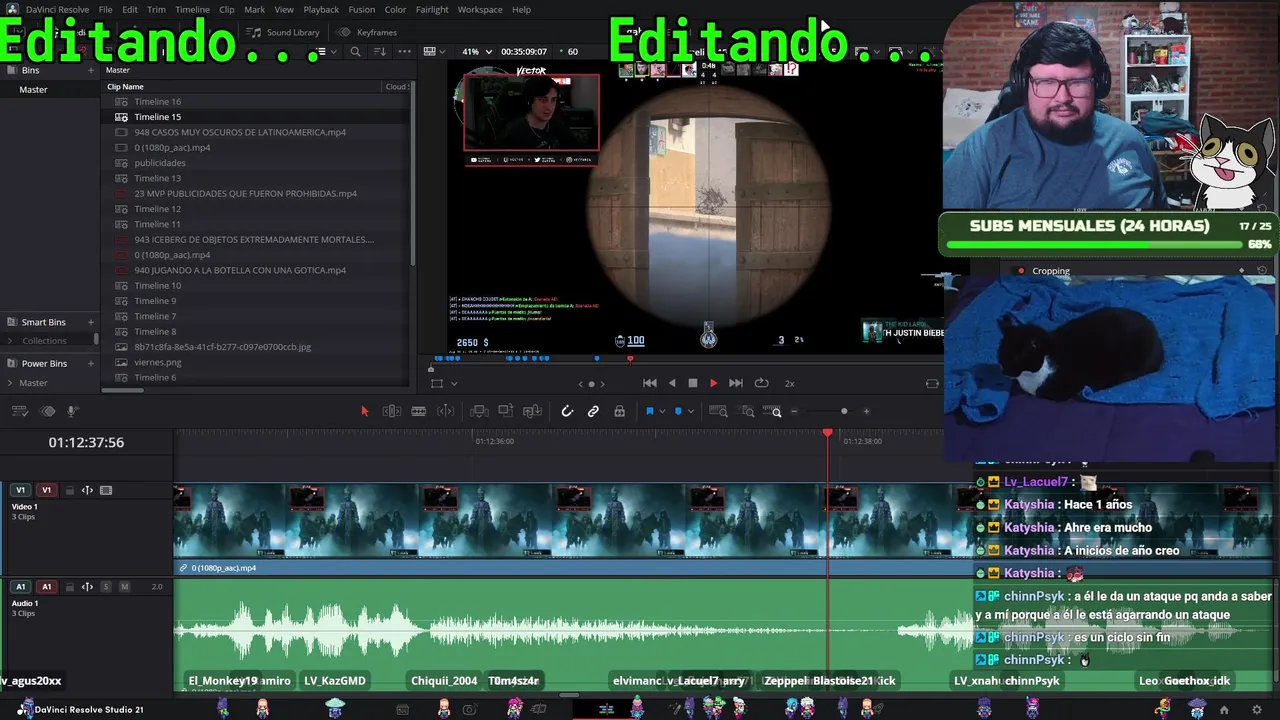Open media pool three-dots options menu
This screenshot has width=1280, height=720.
pos(404,51)
